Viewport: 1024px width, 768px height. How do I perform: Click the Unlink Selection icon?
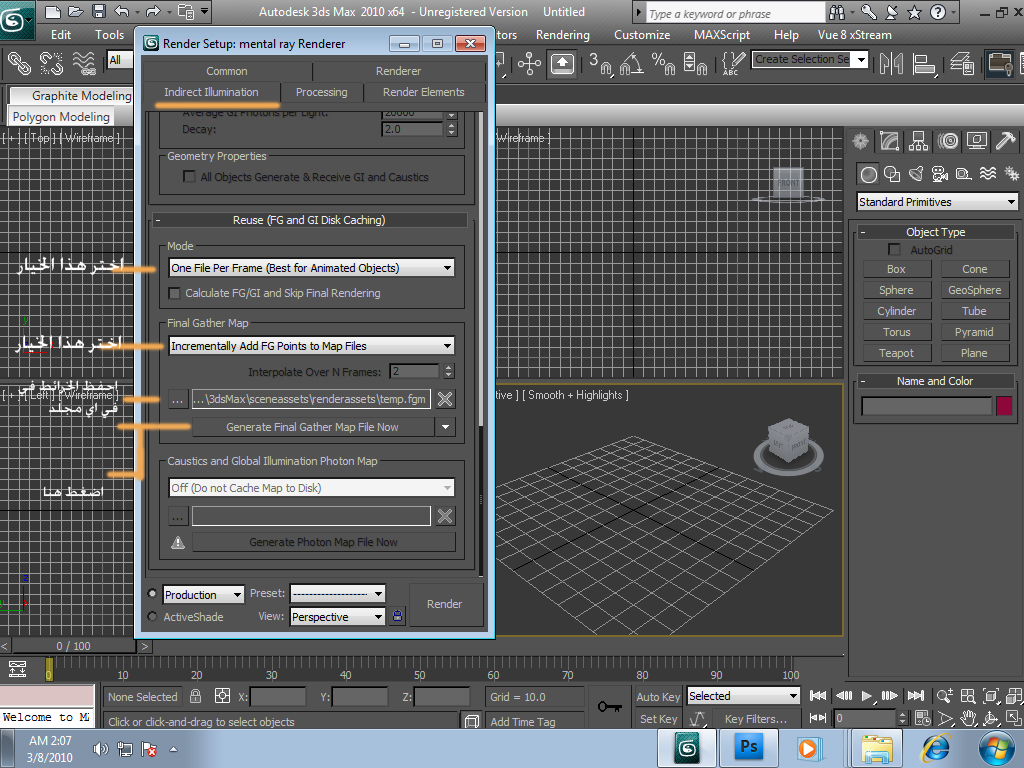(x=51, y=63)
